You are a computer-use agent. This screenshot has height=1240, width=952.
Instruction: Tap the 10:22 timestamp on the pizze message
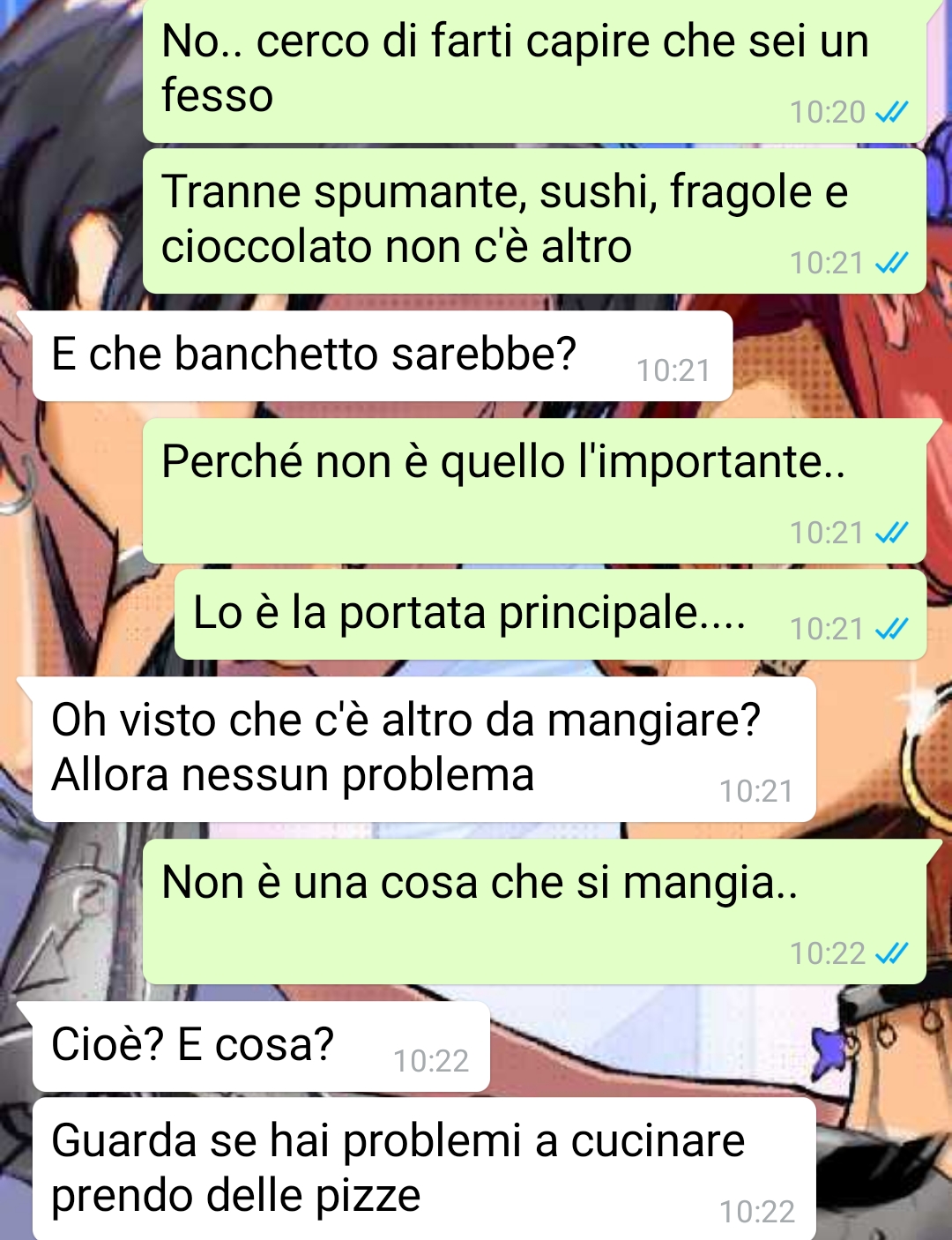click(x=757, y=1212)
